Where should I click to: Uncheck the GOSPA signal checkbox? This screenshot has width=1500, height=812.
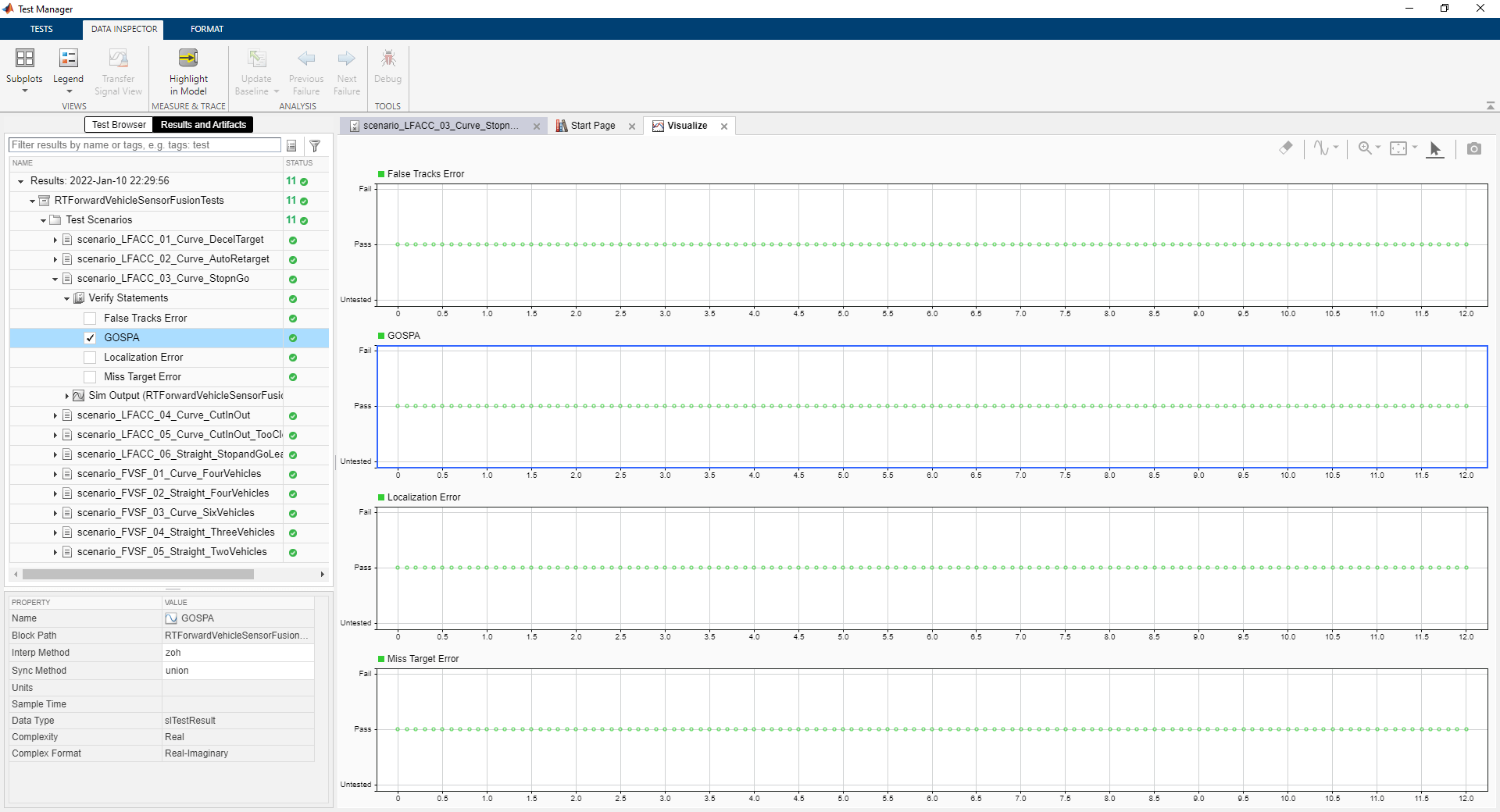pos(90,338)
